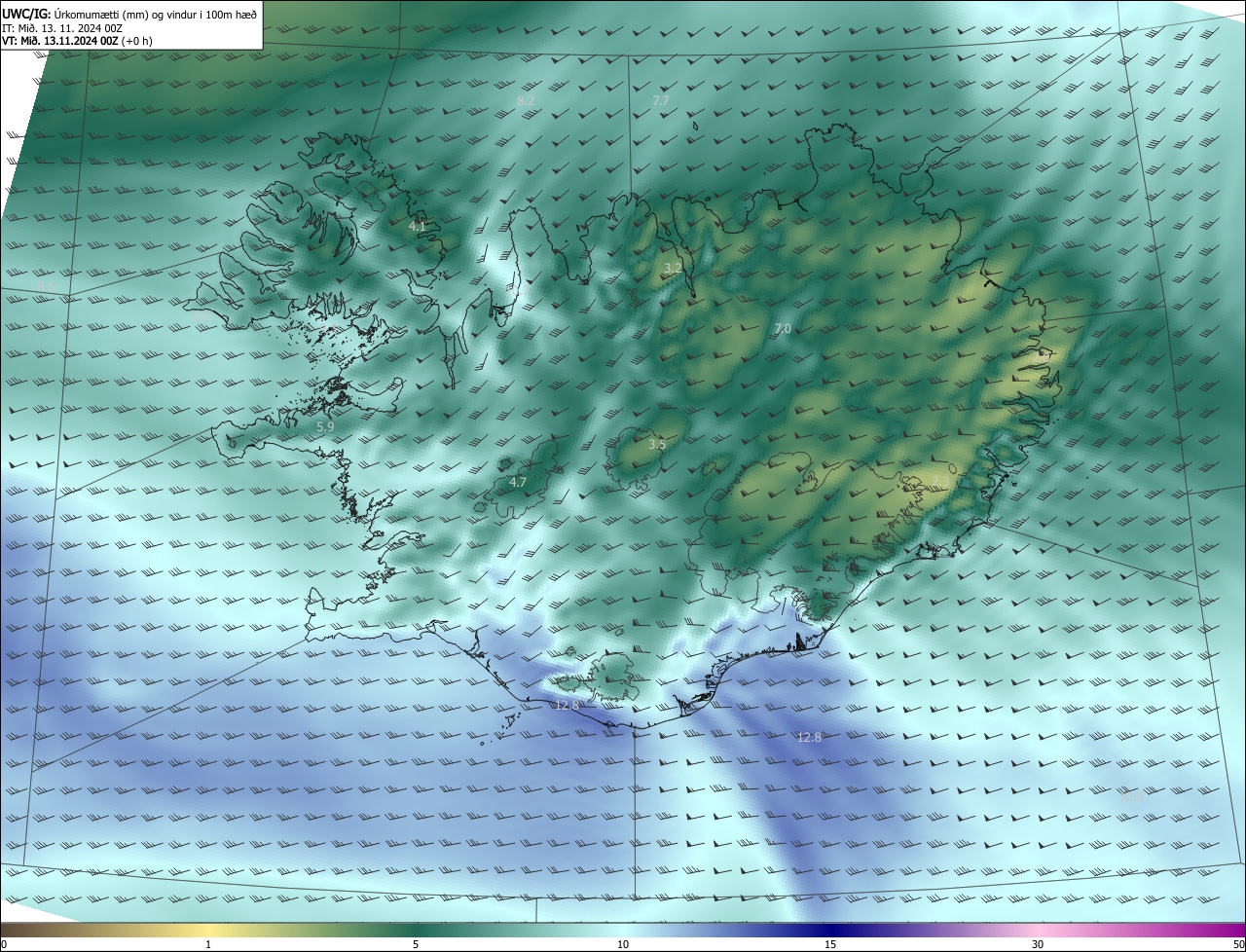Click the map value 5.9
This screenshot has width=1246, height=952.
pyautogui.click(x=325, y=426)
